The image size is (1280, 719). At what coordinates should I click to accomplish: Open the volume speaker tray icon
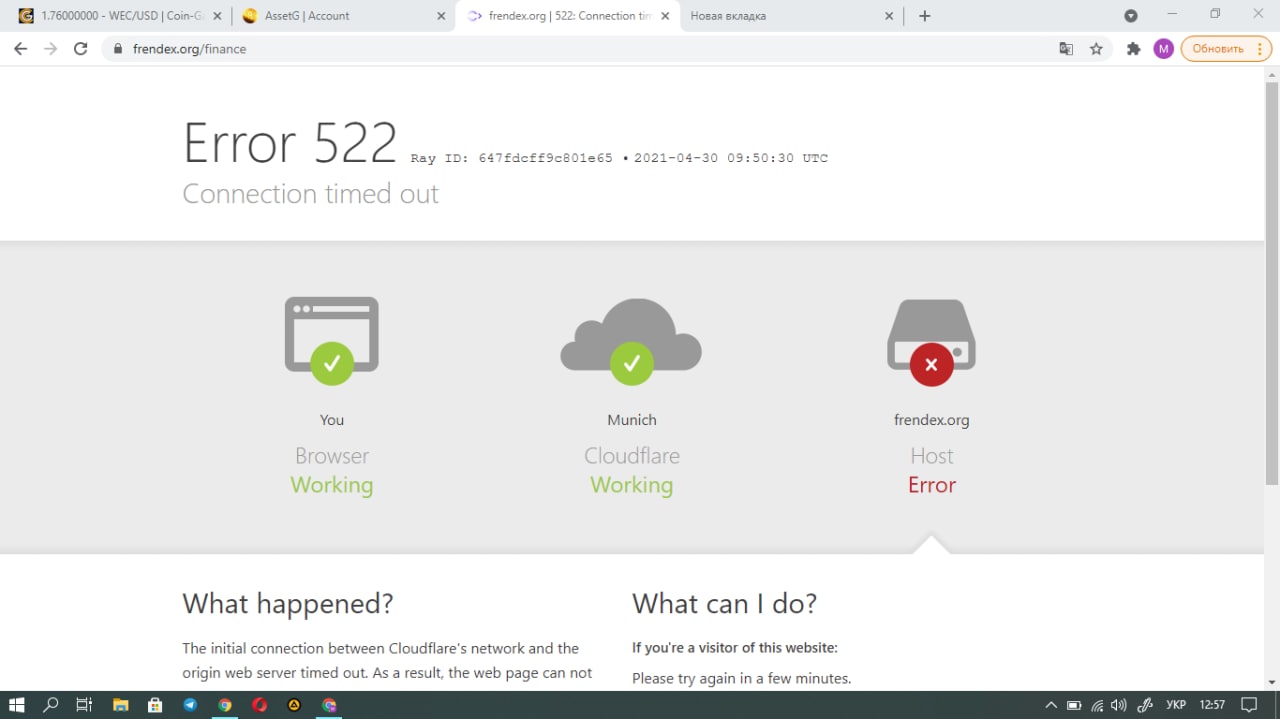click(x=1119, y=705)
